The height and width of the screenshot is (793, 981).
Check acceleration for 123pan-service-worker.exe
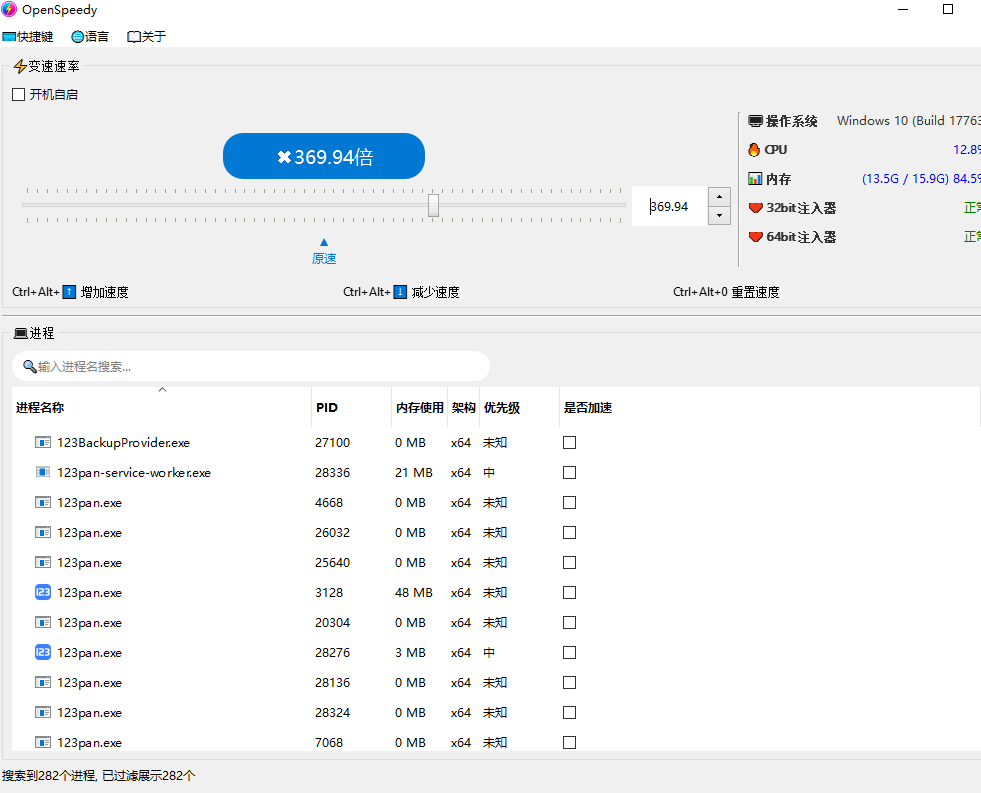coord(569,472)
